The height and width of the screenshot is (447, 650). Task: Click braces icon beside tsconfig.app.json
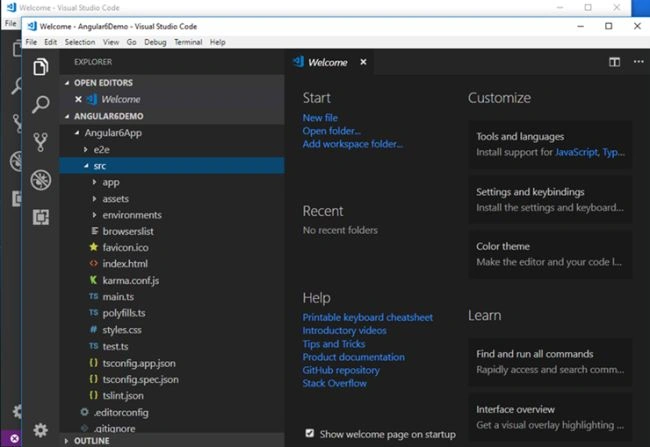click(94, 363)
